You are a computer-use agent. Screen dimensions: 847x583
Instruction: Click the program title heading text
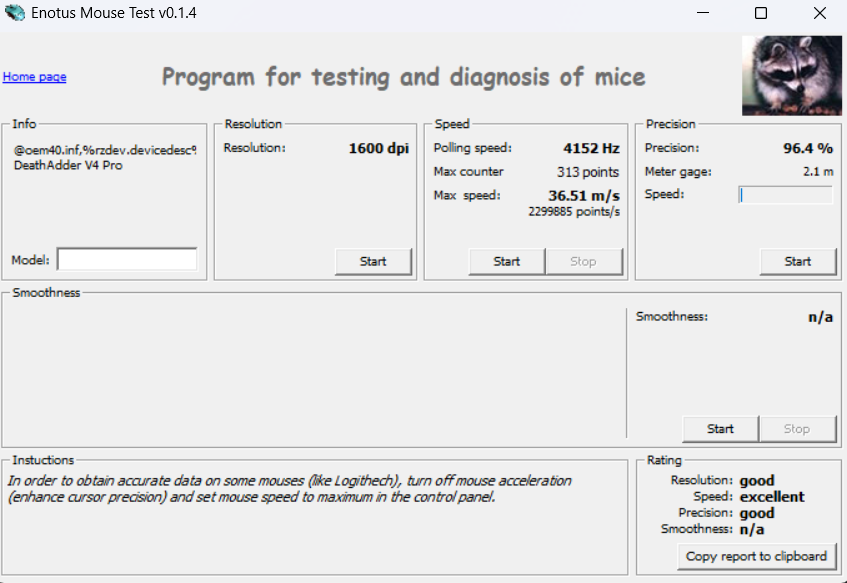[404, 77]
